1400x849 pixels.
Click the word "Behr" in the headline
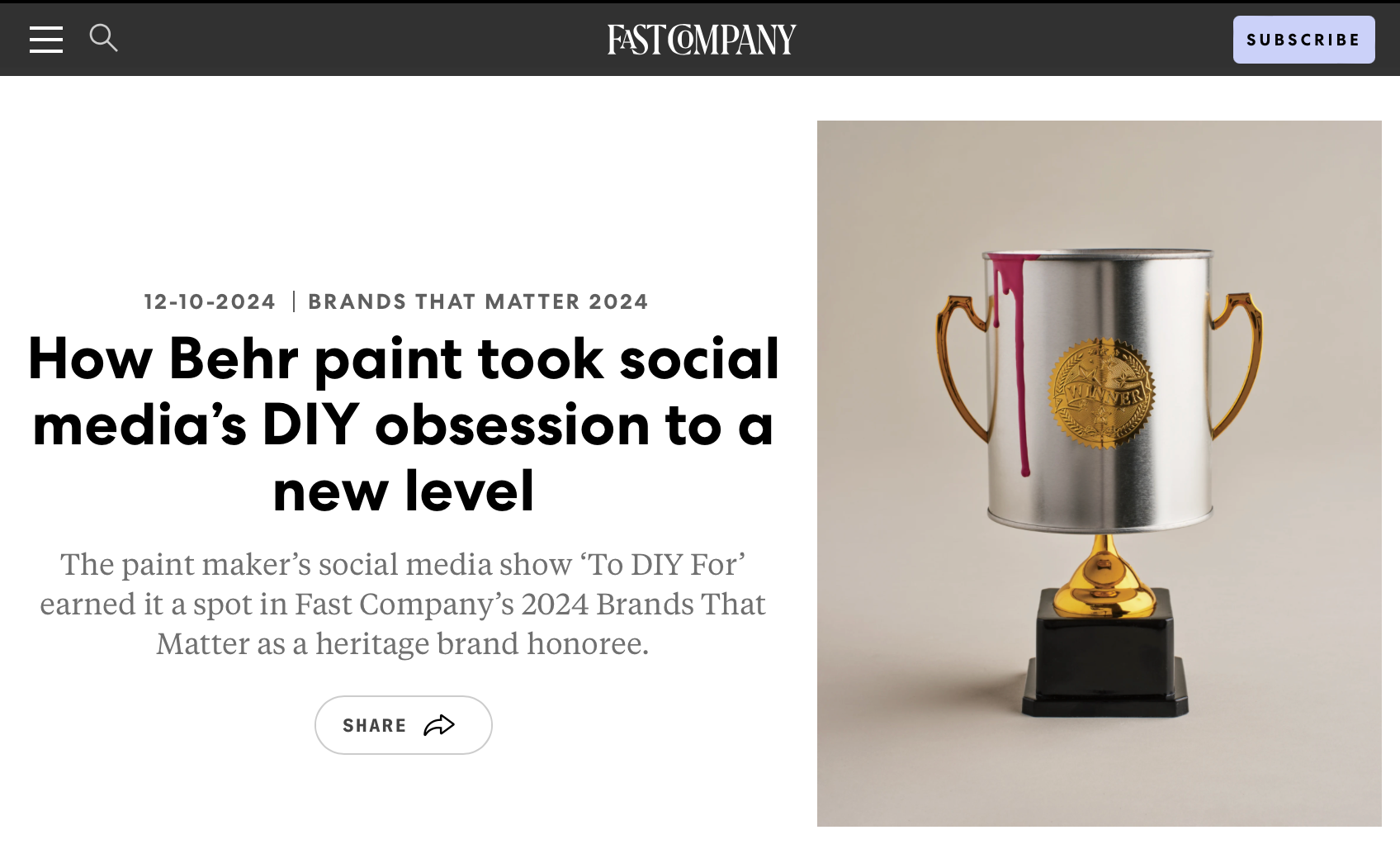233,359
